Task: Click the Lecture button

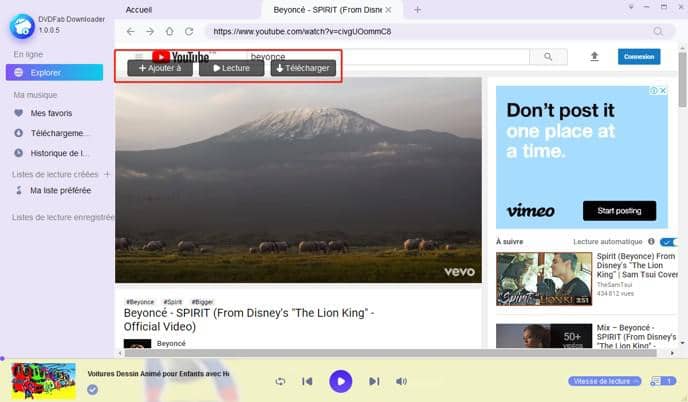Action: [232, 68]
